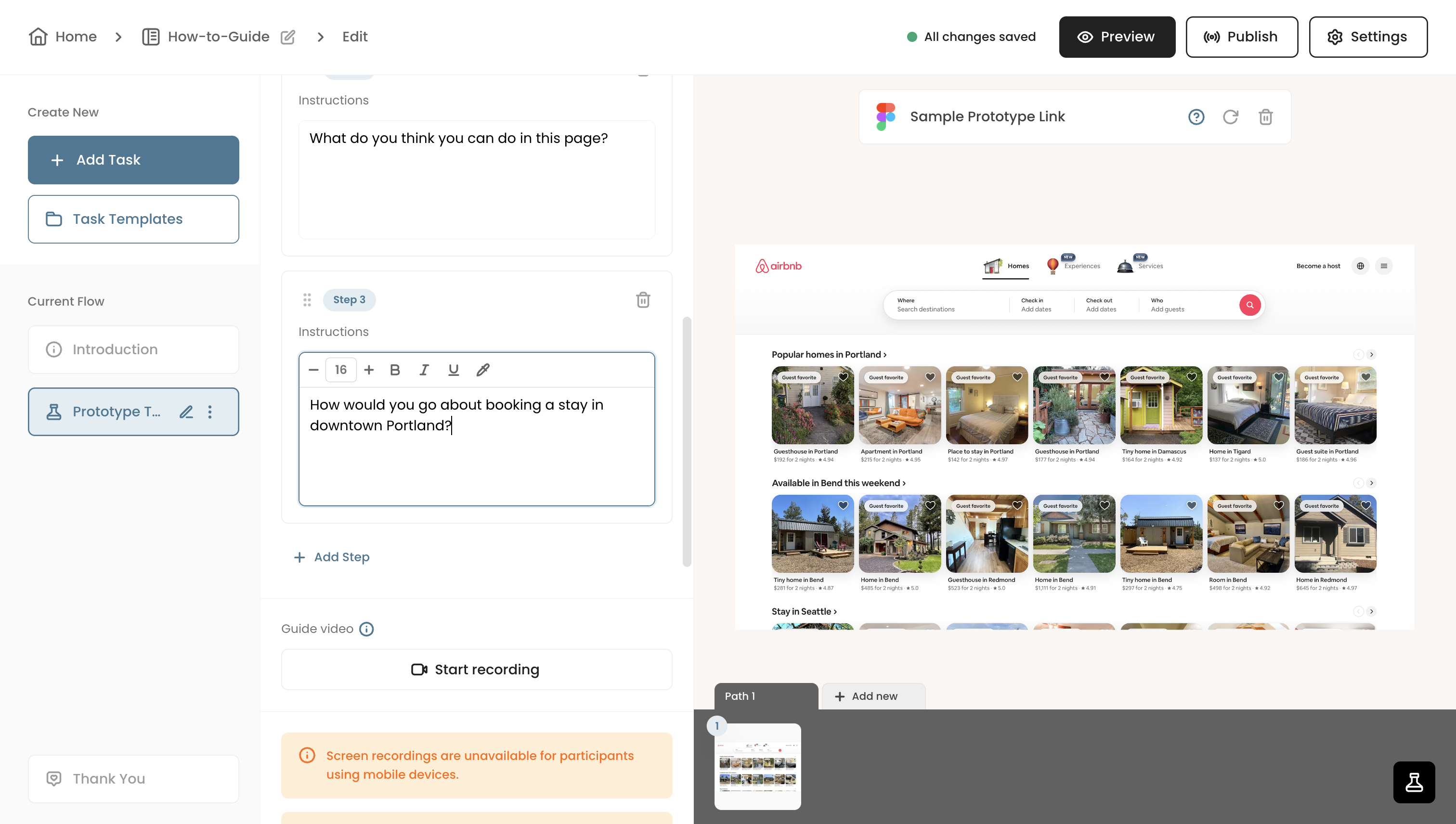The height and width of the screenshot is (824, 1456).
Task: Open Prototype task three-dot menu
Action: pos(210,412)
